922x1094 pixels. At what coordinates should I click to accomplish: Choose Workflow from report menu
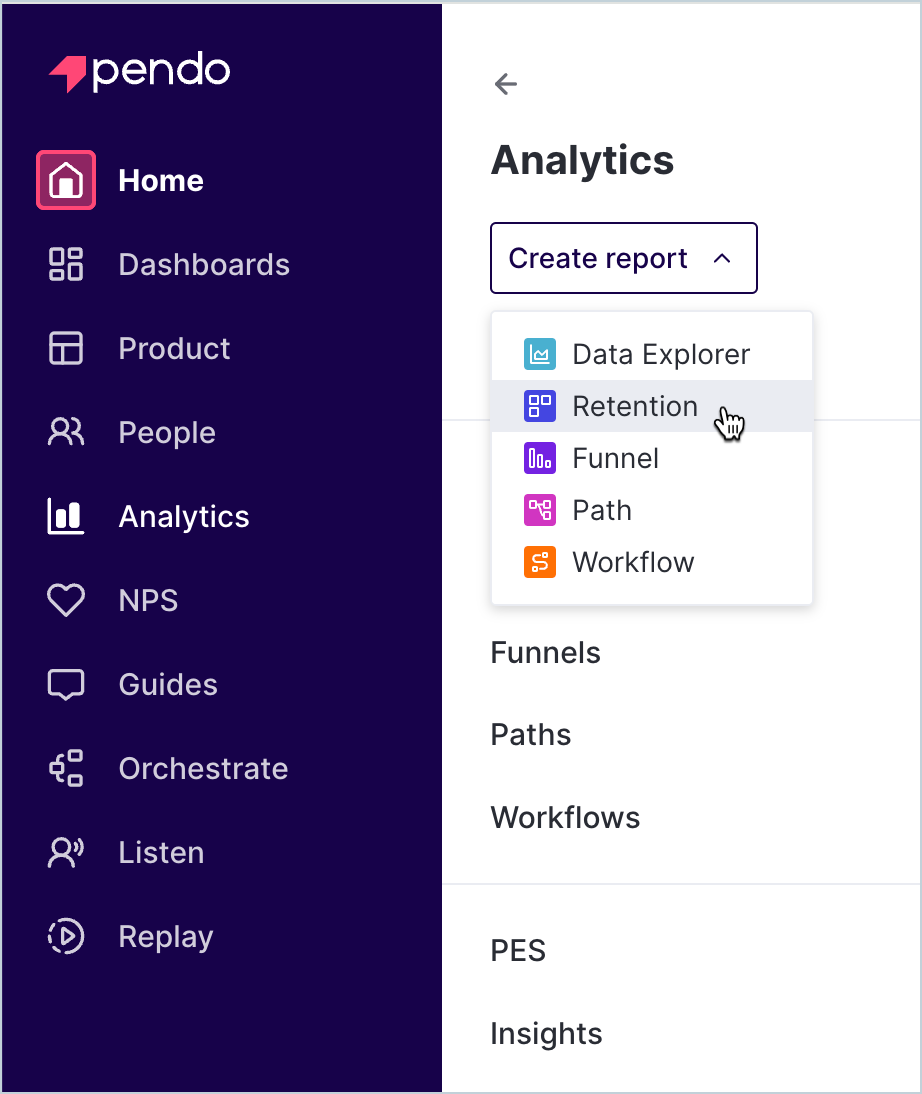(x=652, y=562)
